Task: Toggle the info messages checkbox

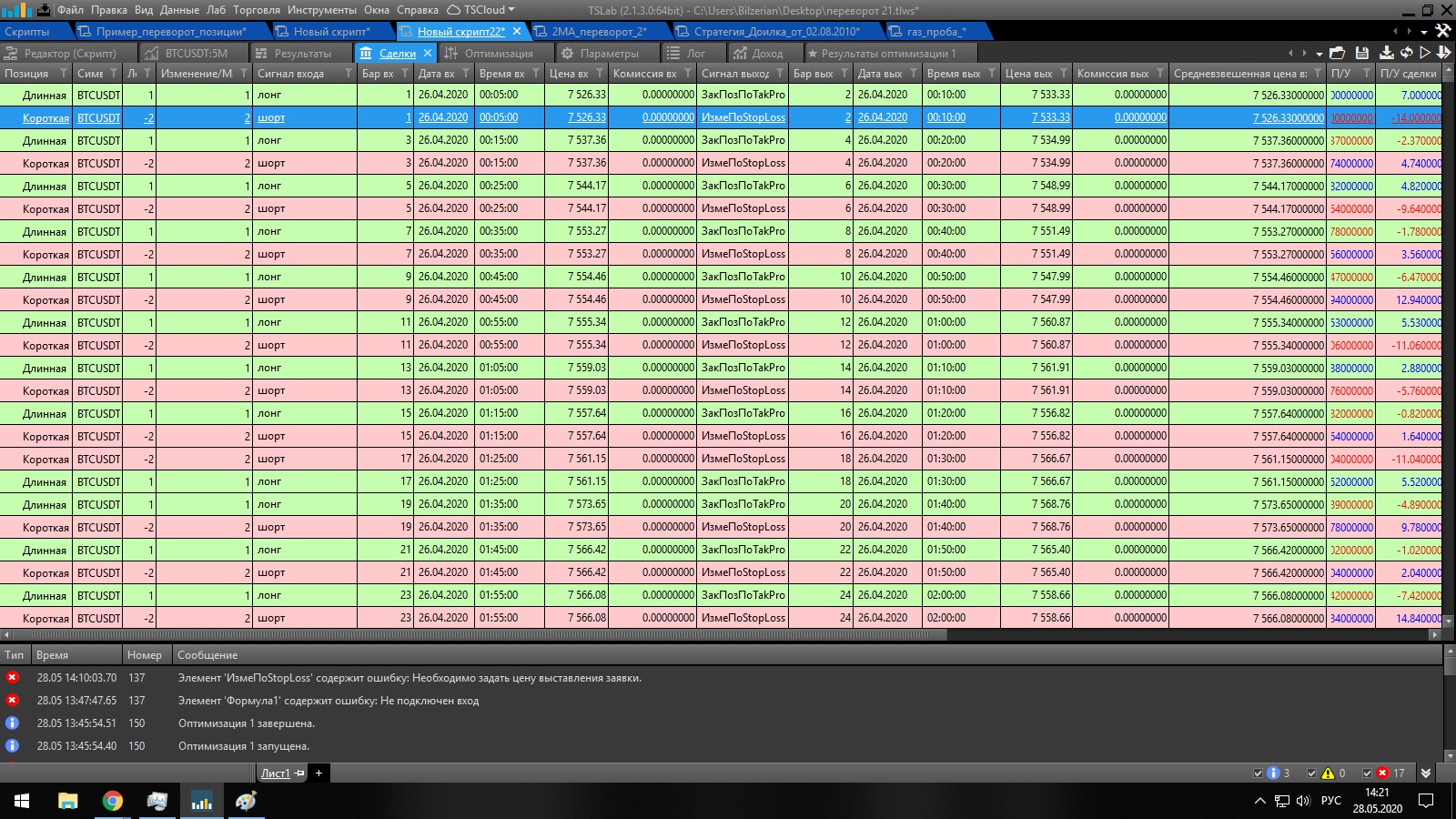Action: (1259, 773)
